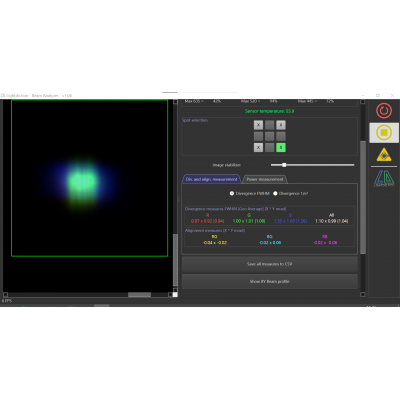
Task: Click Save all measures to CSV button
Action: tap(269, 264)
